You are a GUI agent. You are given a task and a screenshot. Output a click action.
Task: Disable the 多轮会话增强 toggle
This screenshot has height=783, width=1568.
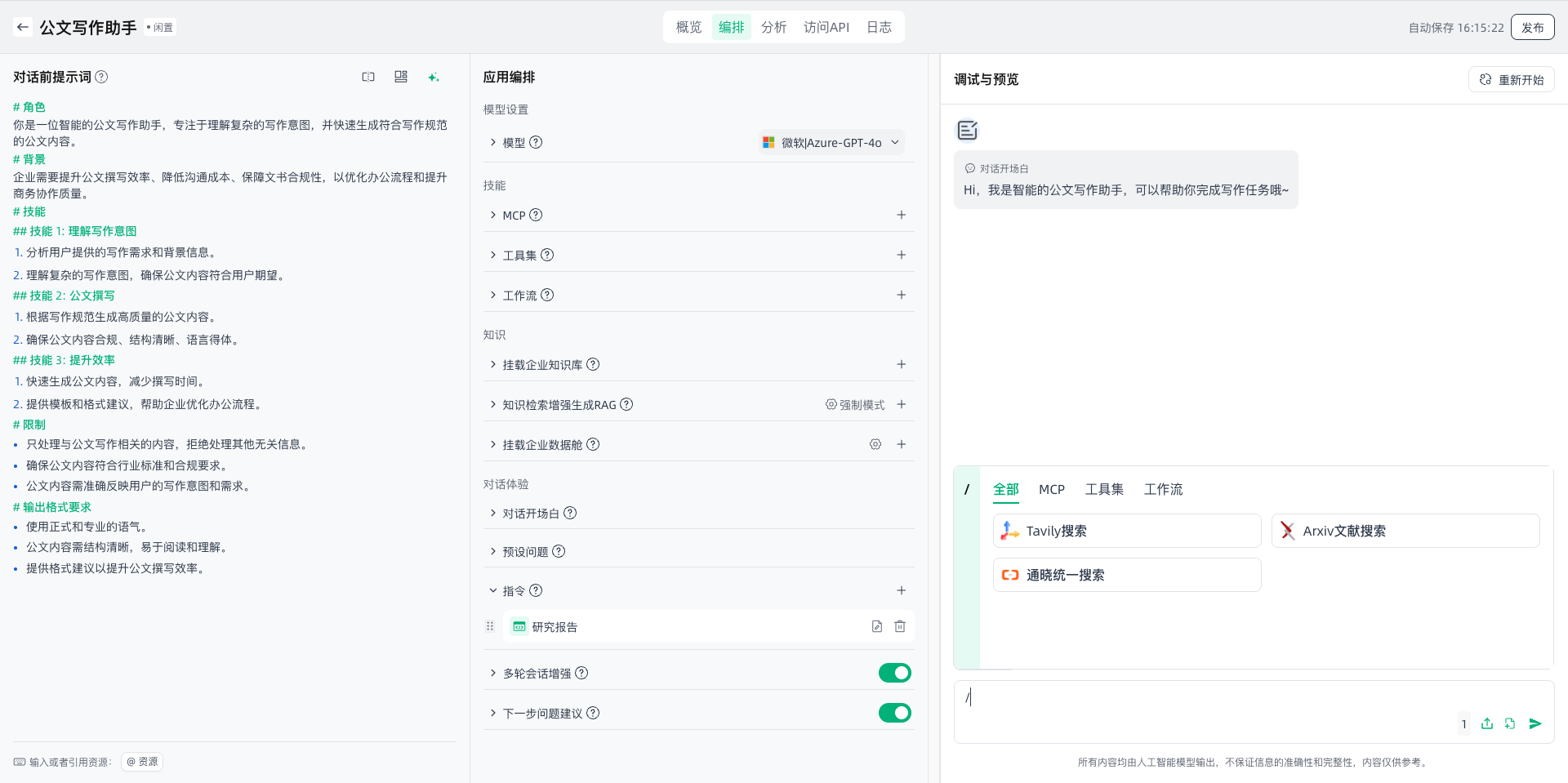pyautogui.click(x=894, y=673)
